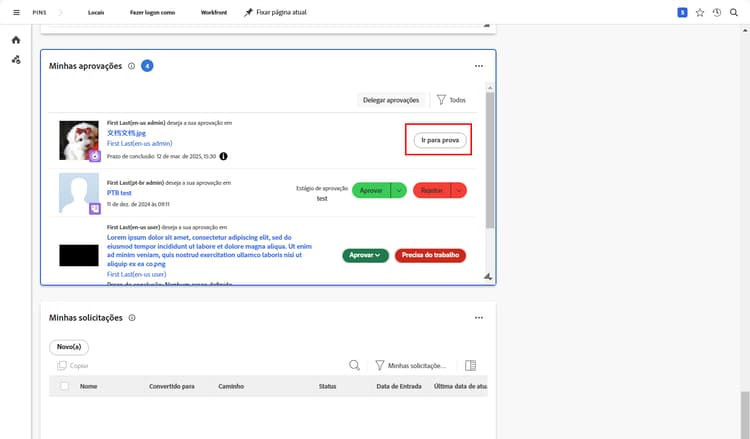Click Fixar página atual
Image resolution: width=750 pixels, height=439 pixels.
(x=281, y=12)
